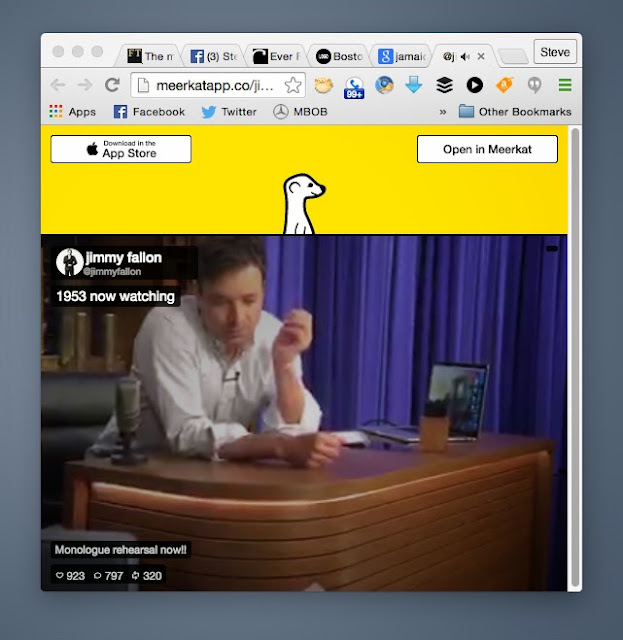Bookmark this page with the star icon
This screenshot has width=623, height=640.
coord(293,85)
